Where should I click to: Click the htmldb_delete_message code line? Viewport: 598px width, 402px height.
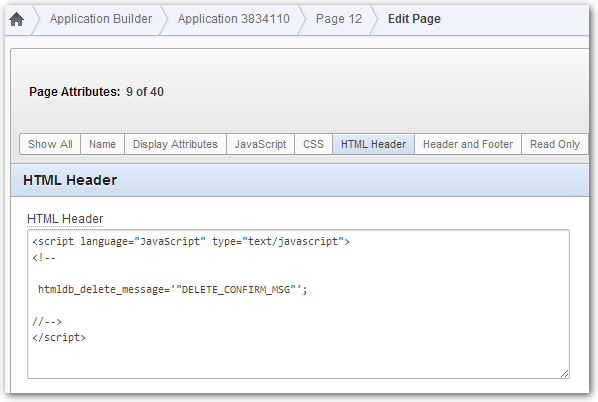pyautogui.click(x=172, y=289)
